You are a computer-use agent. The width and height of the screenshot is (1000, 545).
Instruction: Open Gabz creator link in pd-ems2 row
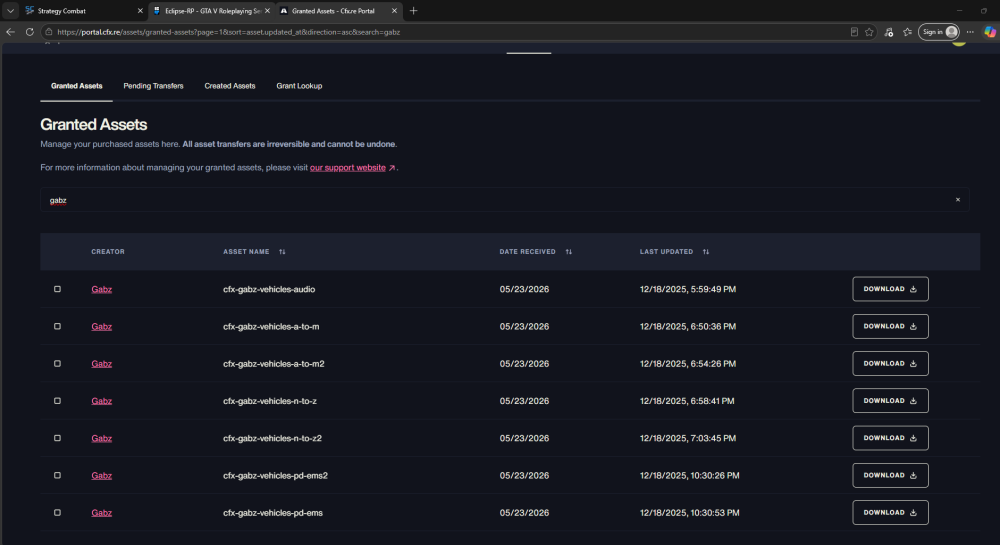(101, 476)
